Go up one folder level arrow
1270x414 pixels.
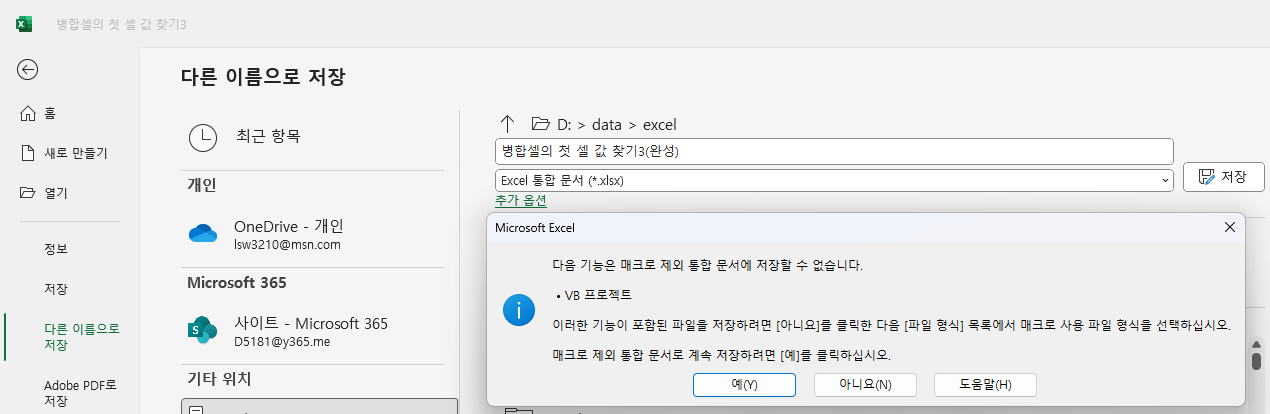point(507,124)
